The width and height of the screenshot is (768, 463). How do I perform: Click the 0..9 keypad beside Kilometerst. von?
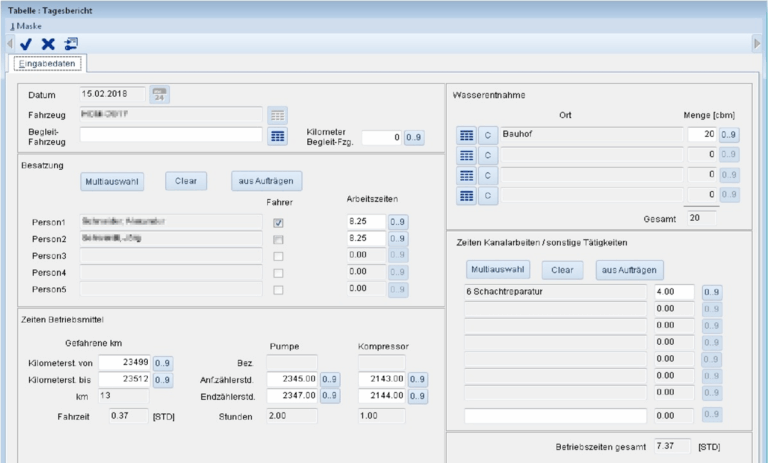click(x=163, y=362)
